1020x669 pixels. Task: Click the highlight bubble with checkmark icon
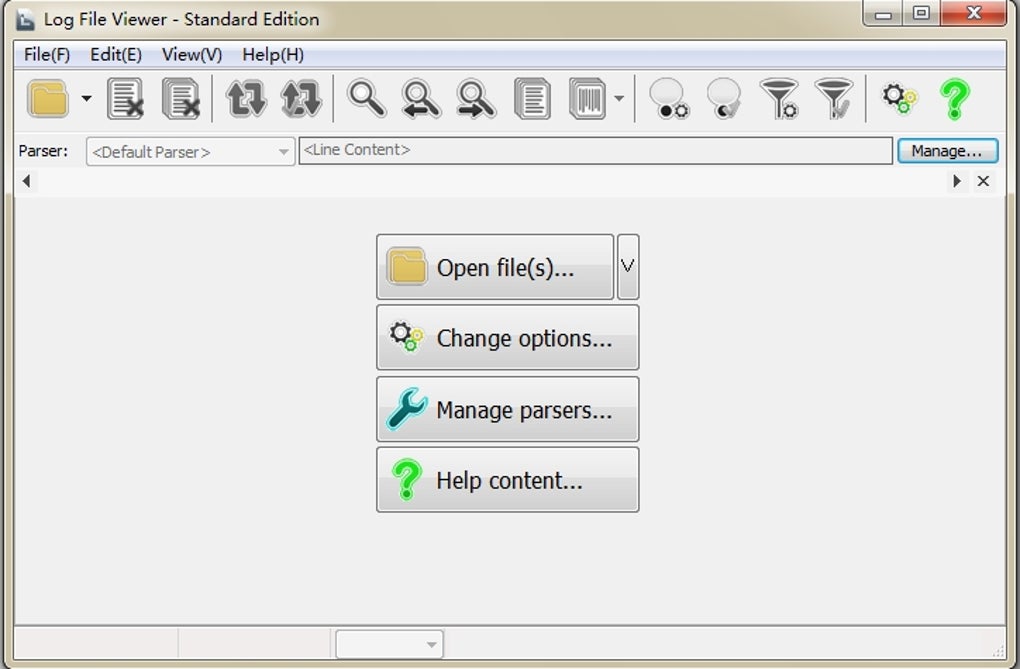coord(724,99)
